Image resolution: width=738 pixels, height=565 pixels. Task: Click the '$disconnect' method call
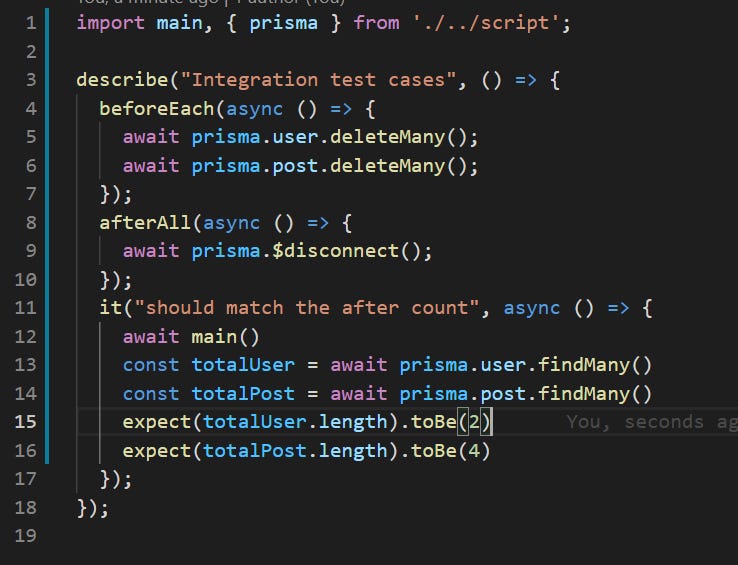coord(336,251)
